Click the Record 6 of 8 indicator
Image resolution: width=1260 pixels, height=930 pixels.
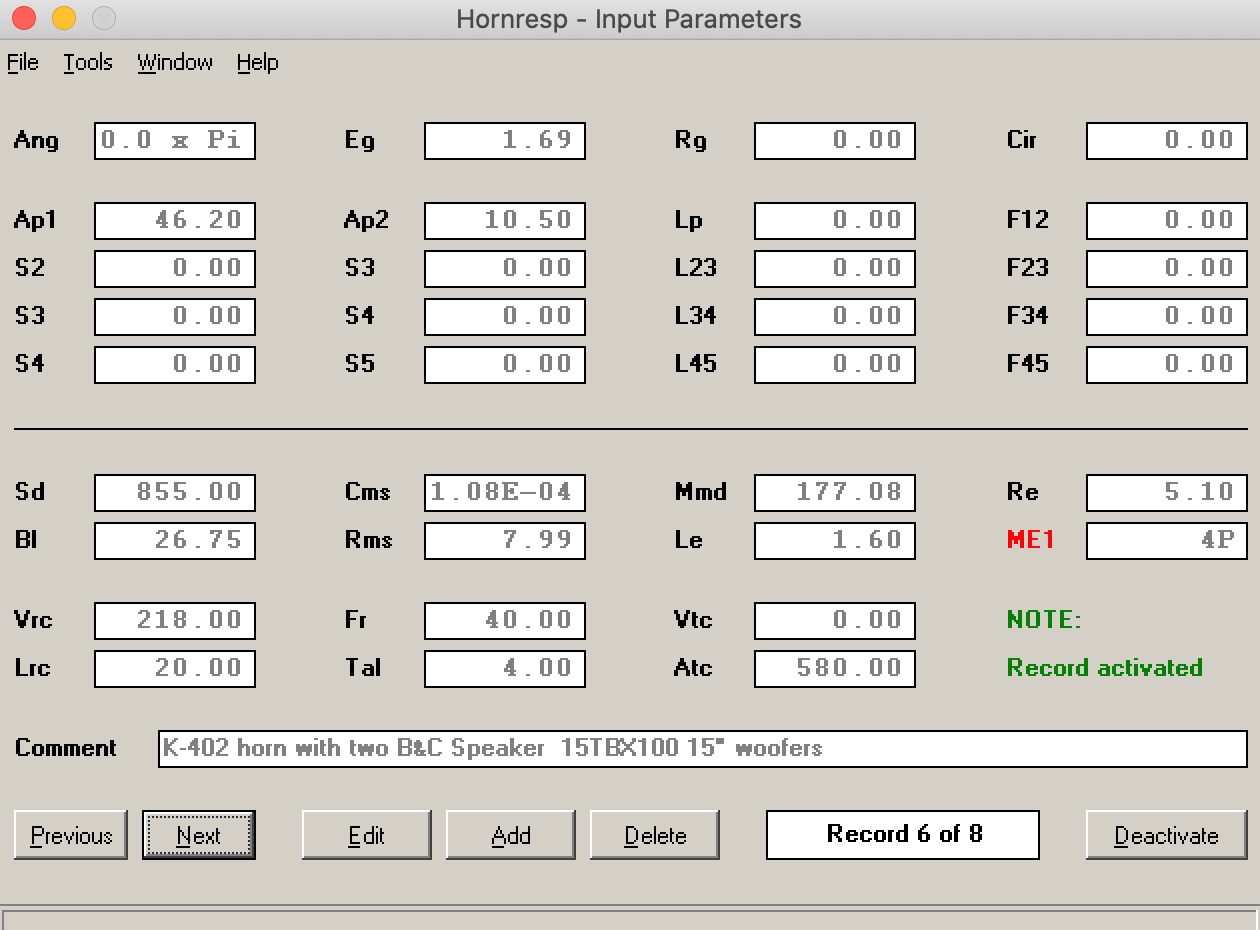[903, 835]
